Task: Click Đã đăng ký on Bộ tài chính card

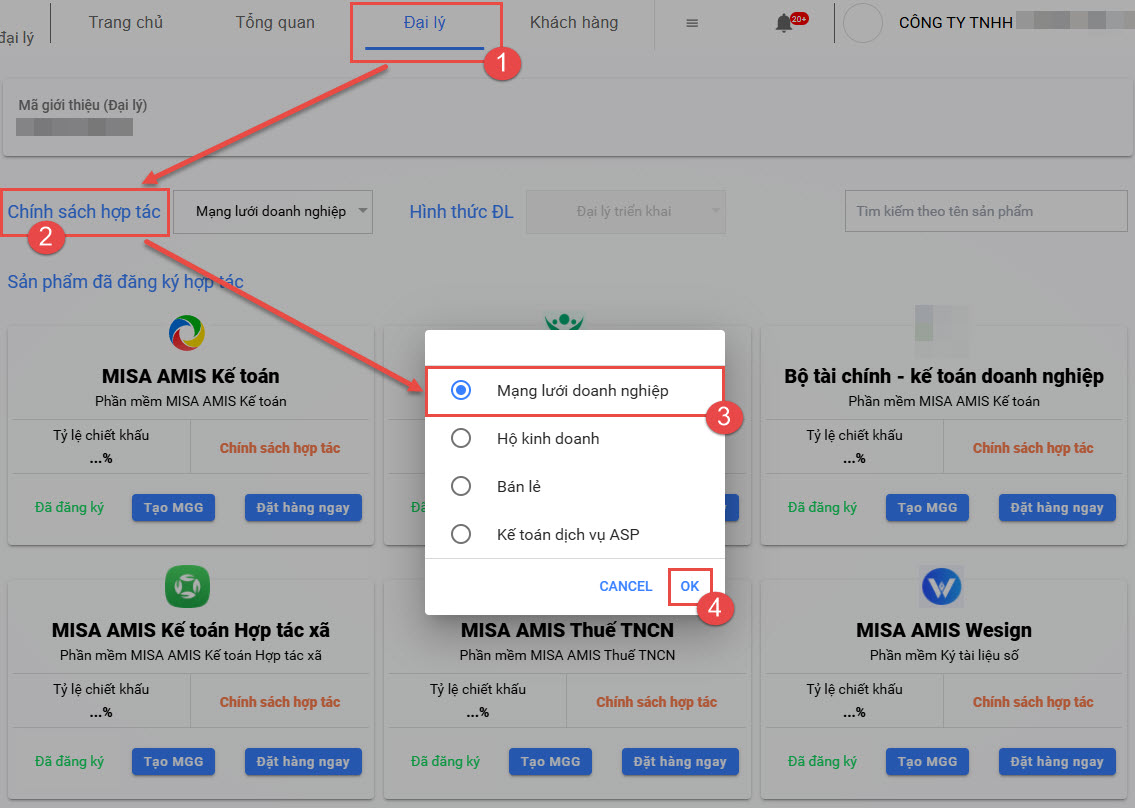Action: 822,508
